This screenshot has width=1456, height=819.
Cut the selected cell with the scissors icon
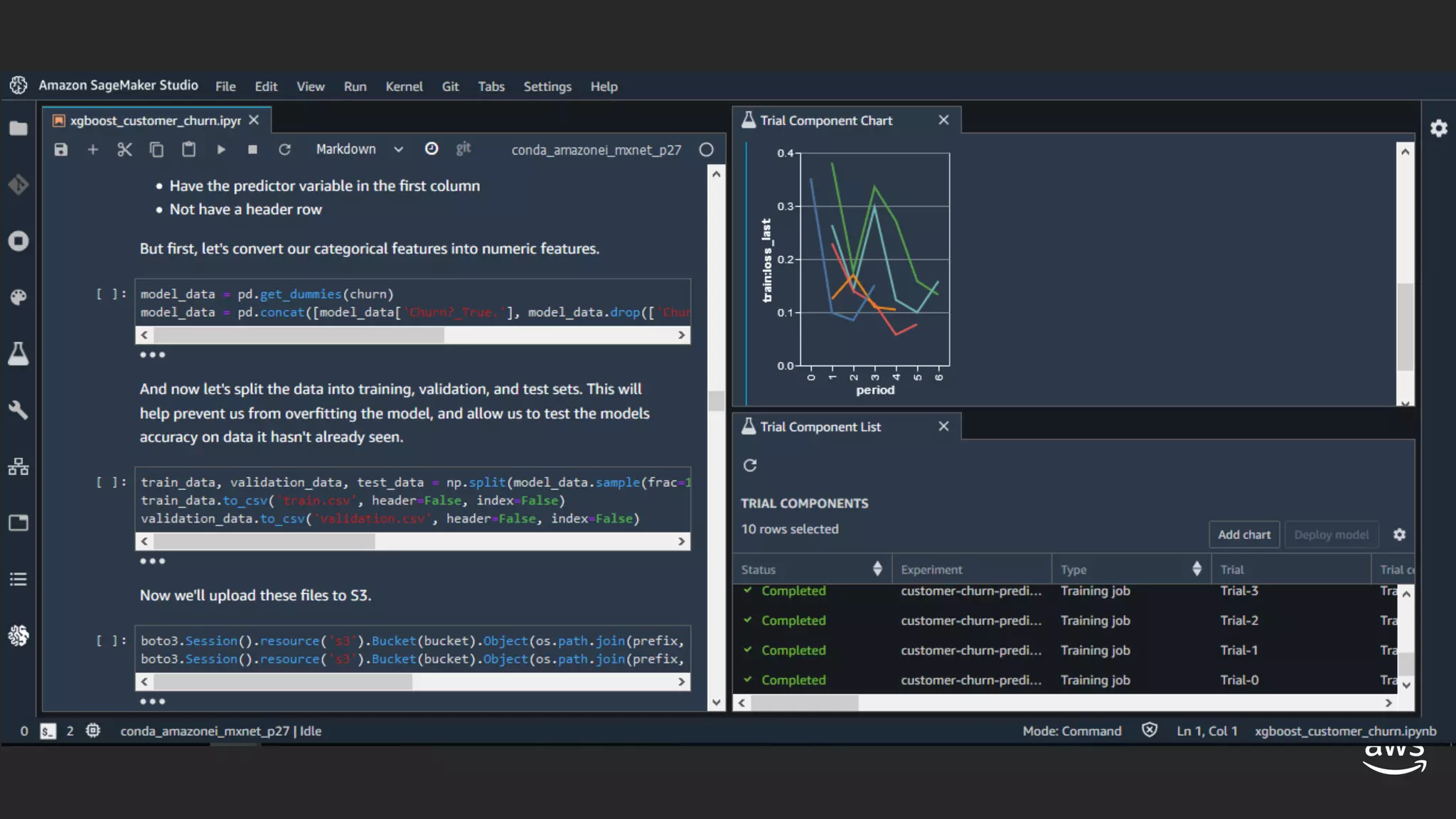pos(124,149)
